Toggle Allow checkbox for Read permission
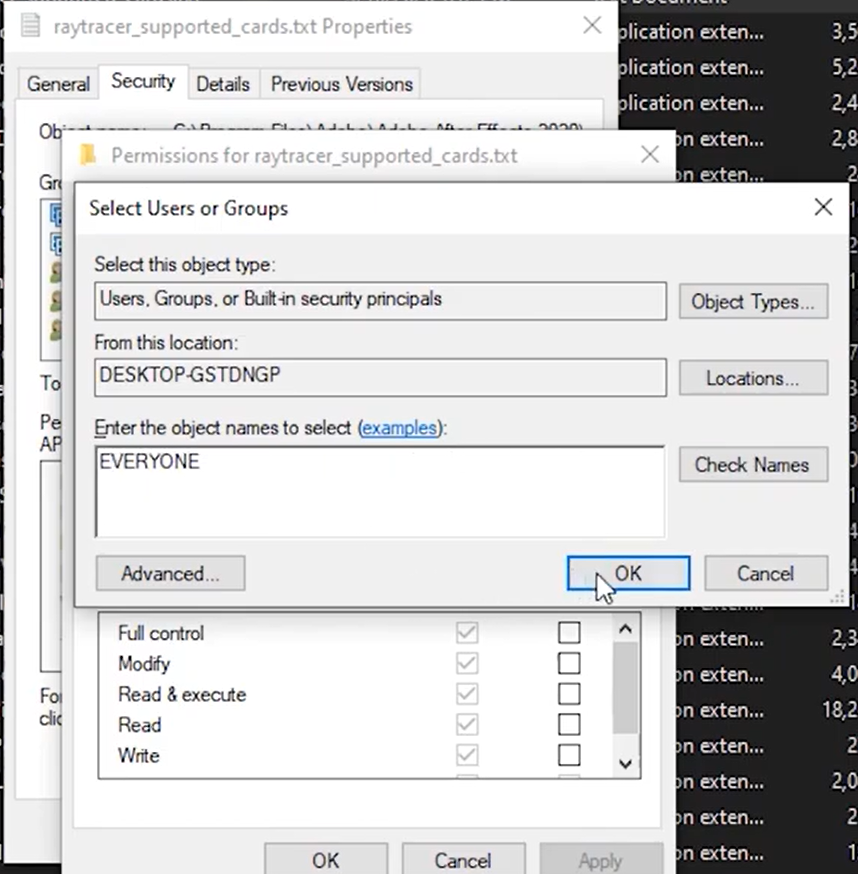This screenshot has height=874, width=858. point(467,725)
